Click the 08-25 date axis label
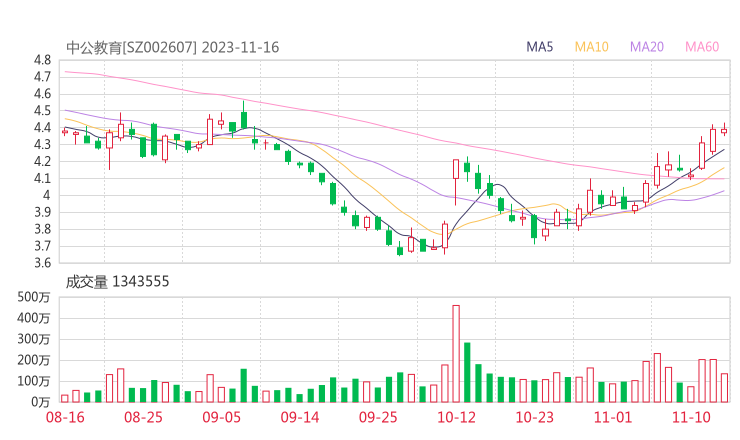 pos(143,417)
